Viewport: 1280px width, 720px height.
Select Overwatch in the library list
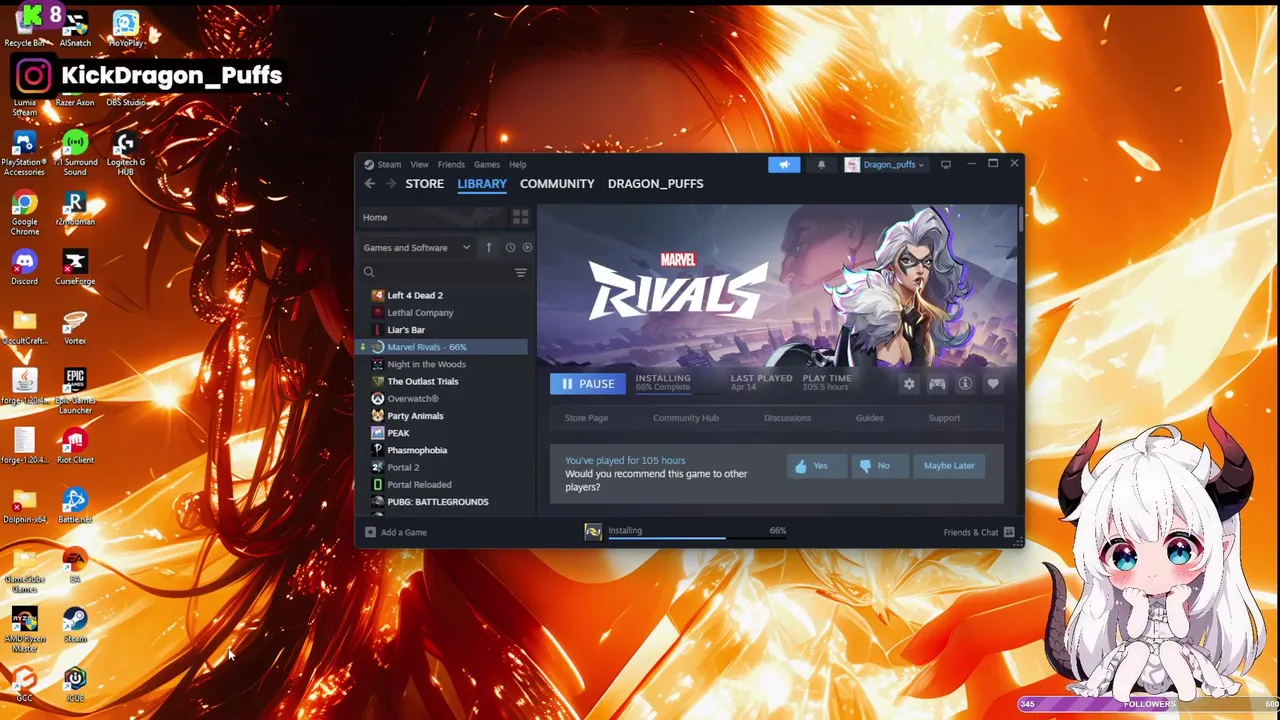(443, 399)
